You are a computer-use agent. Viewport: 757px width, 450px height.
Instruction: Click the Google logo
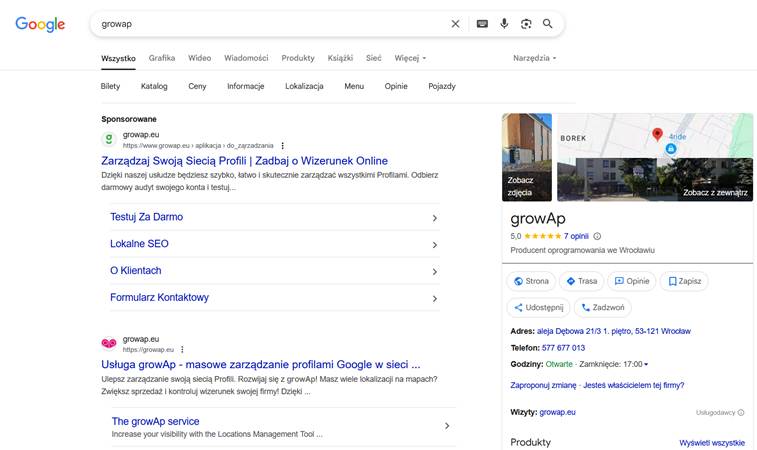[40, 24]
